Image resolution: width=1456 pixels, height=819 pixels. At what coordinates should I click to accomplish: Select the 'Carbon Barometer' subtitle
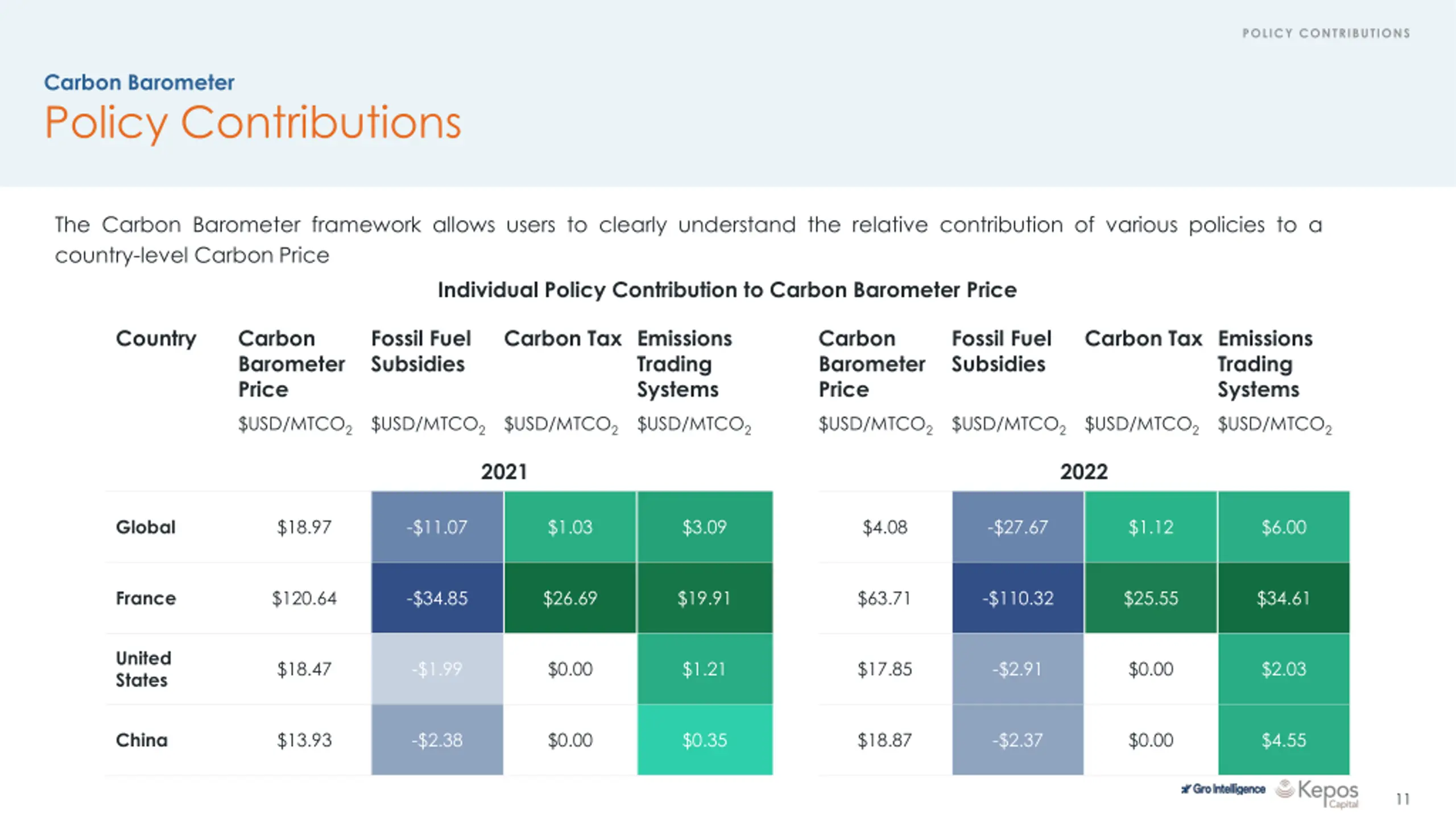click(139, 82)
